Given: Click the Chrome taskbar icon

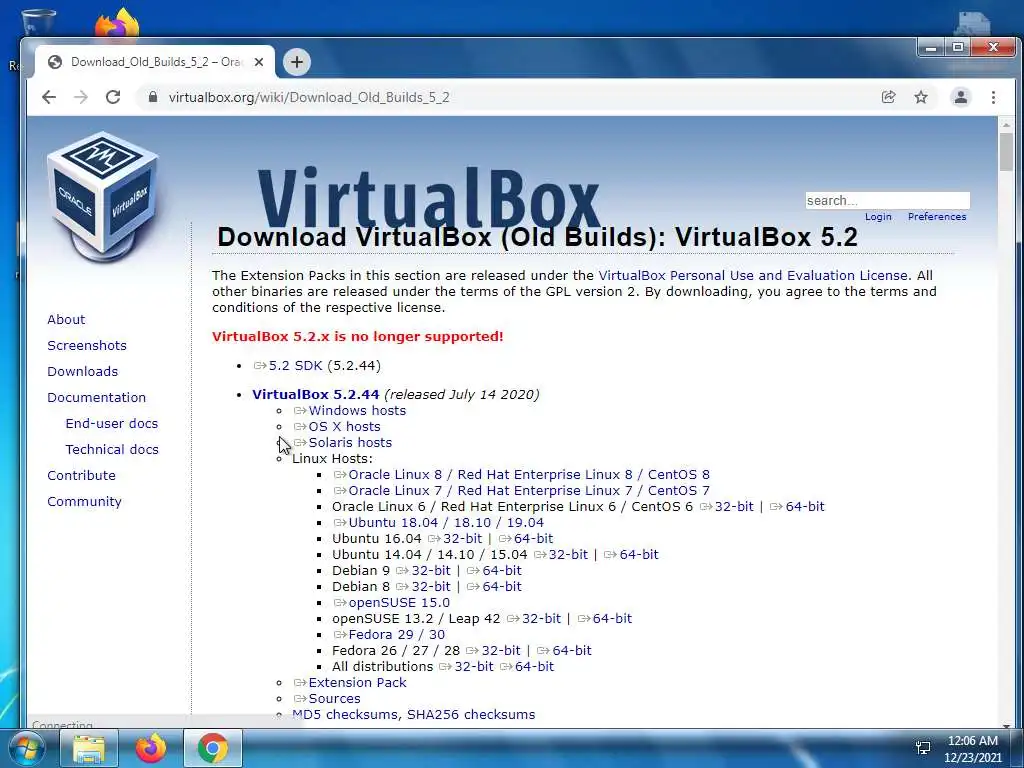Looking at the screenshot, I should coord(213,749).
